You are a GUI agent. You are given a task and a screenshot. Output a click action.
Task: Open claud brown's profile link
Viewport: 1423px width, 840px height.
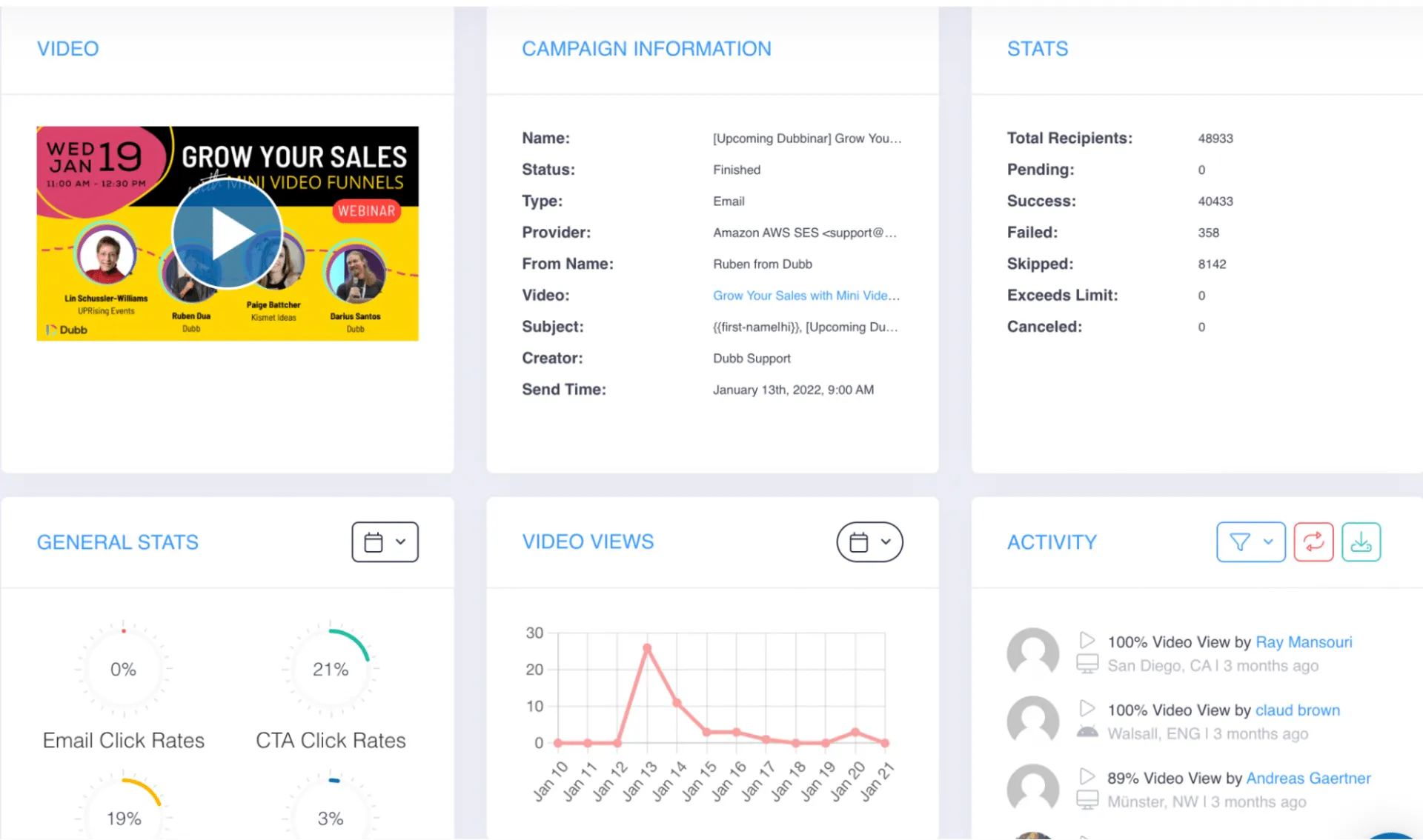tap(1298, 710)
